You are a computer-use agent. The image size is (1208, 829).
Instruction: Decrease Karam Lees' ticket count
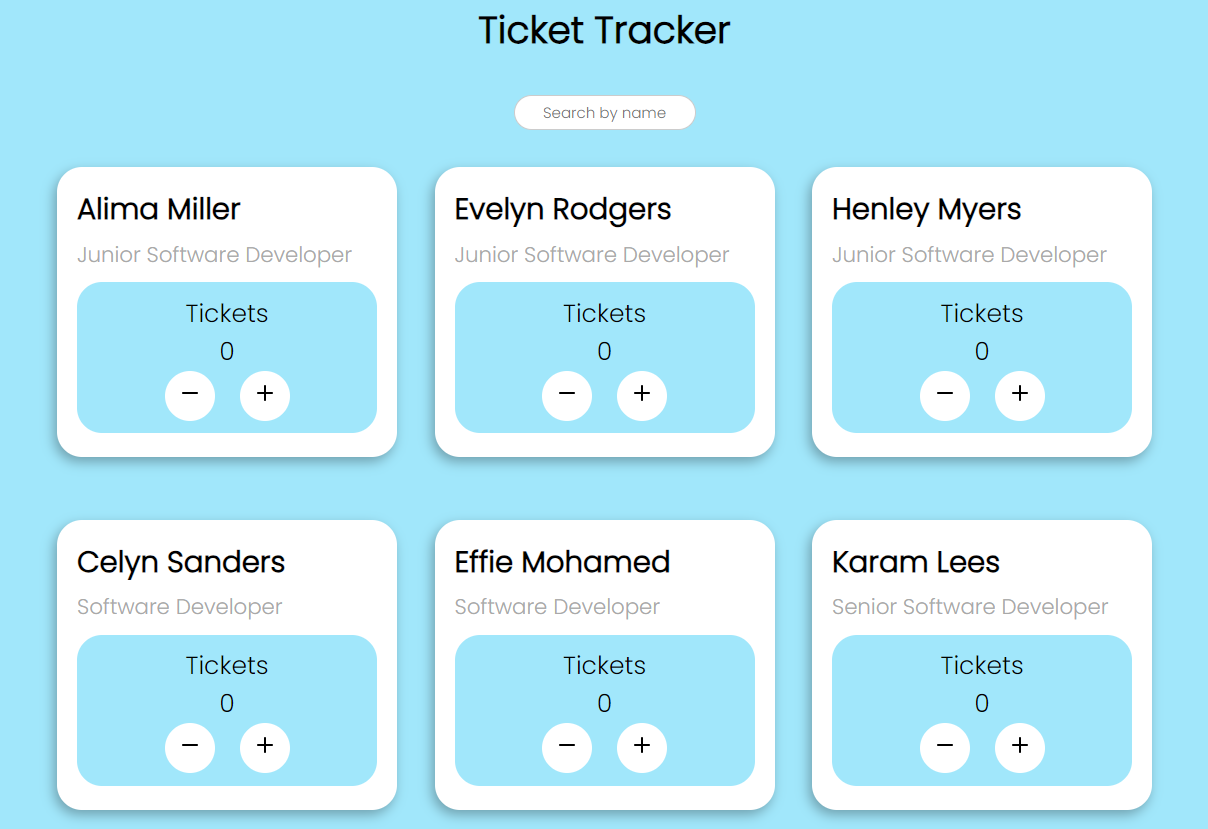click(945, 748)
